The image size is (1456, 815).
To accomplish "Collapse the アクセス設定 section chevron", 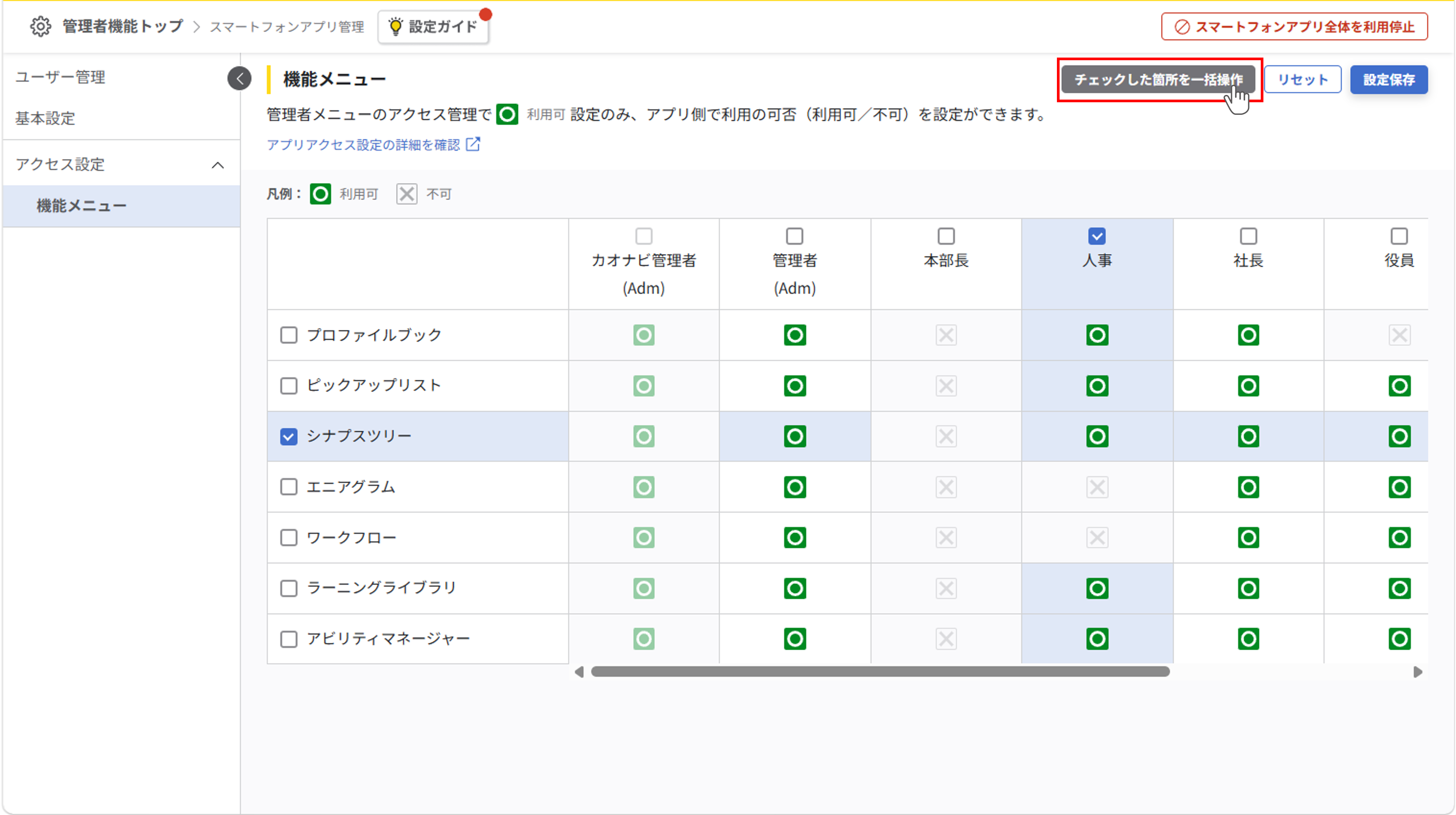I will point(218,165).
